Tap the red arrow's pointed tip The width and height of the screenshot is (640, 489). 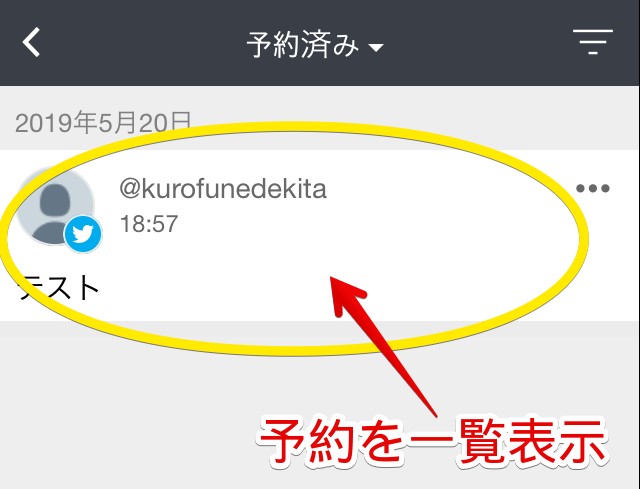(333, 280)
